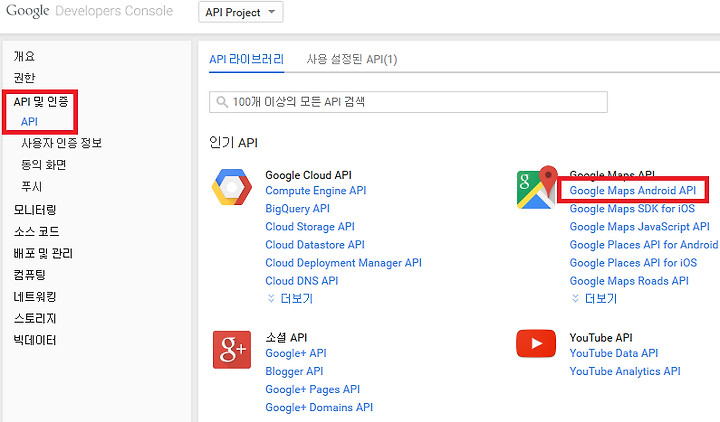Open 동의 화면 in the sidebar
This screenshot has height=422, width=720.
click(x=44, y=164)
